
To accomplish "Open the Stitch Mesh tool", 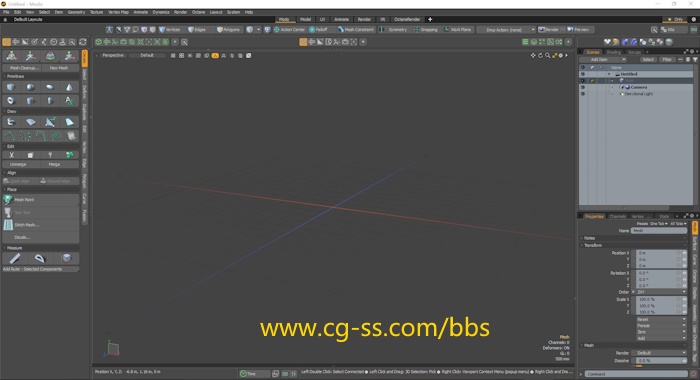I will (x=41, y=225).
